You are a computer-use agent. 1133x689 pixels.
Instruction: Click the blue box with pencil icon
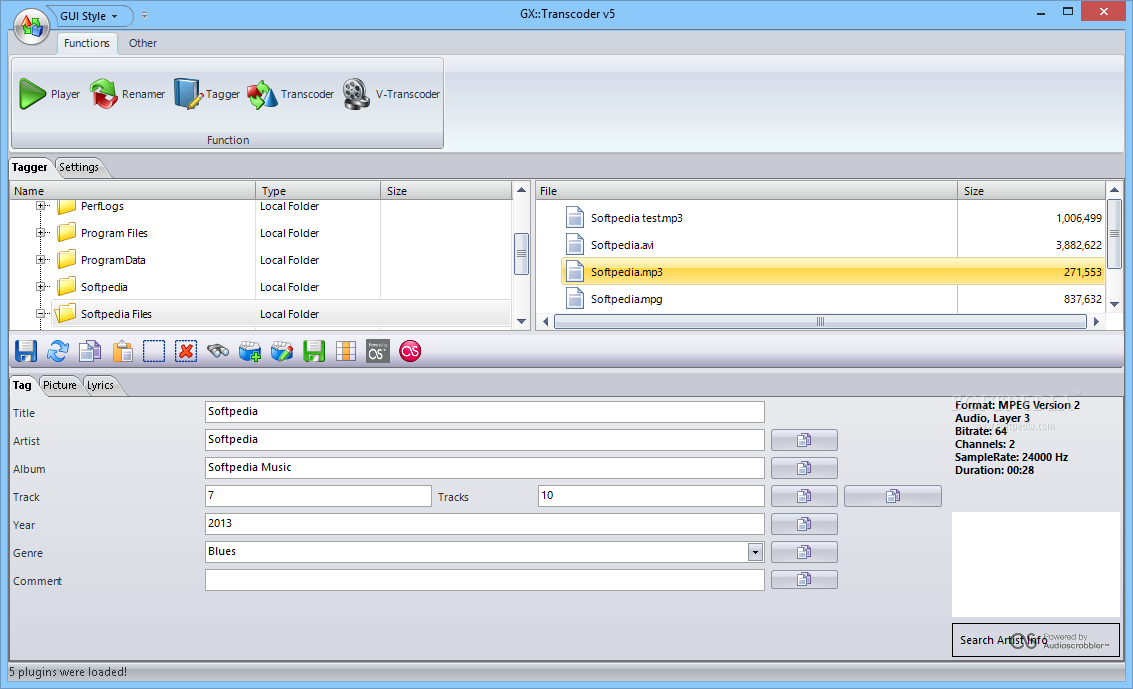(x=282, y=352)
